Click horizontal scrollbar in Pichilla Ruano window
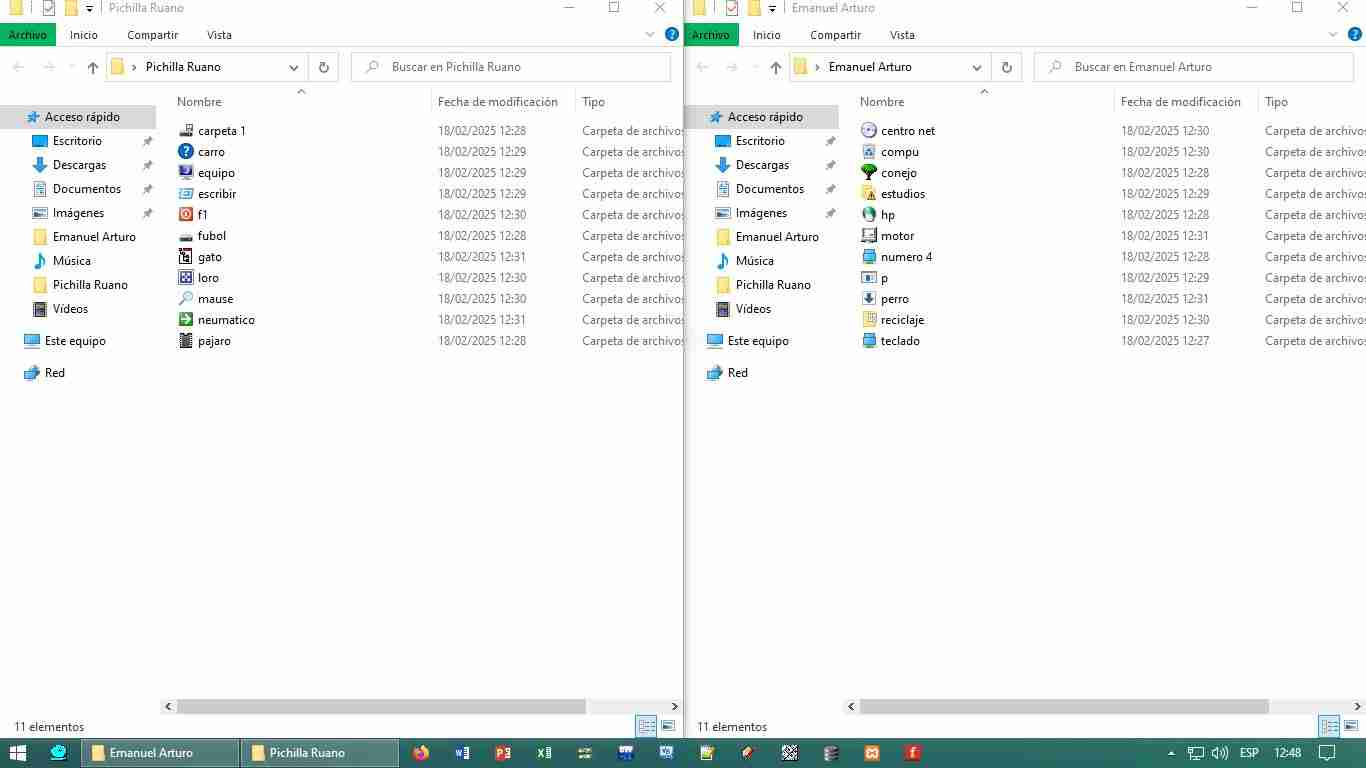Screen dimensions: 1366x768 [382, 707]
